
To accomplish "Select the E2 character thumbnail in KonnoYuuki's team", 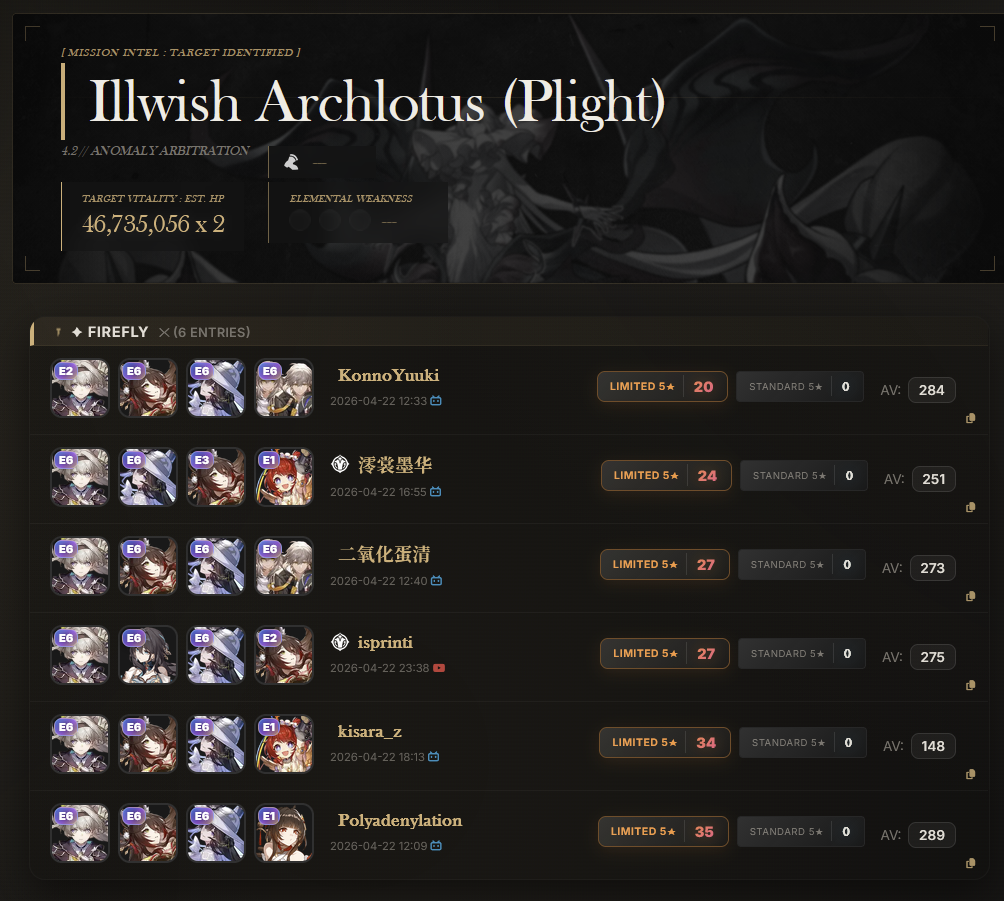I will [80, 388].
